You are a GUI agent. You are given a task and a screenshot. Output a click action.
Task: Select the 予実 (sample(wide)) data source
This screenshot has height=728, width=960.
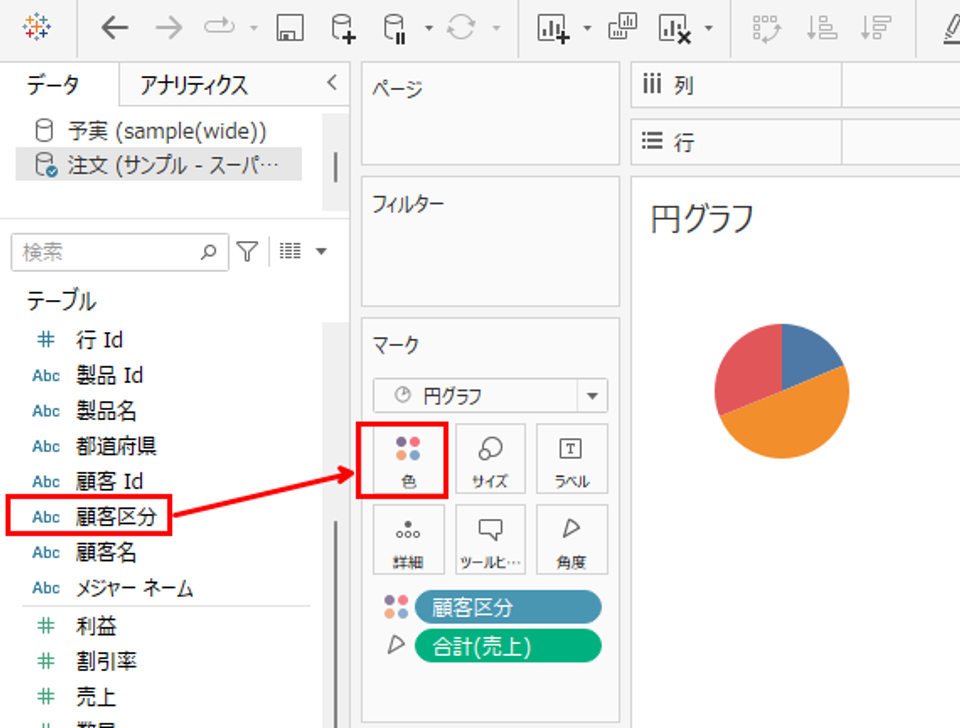[167, 131]
